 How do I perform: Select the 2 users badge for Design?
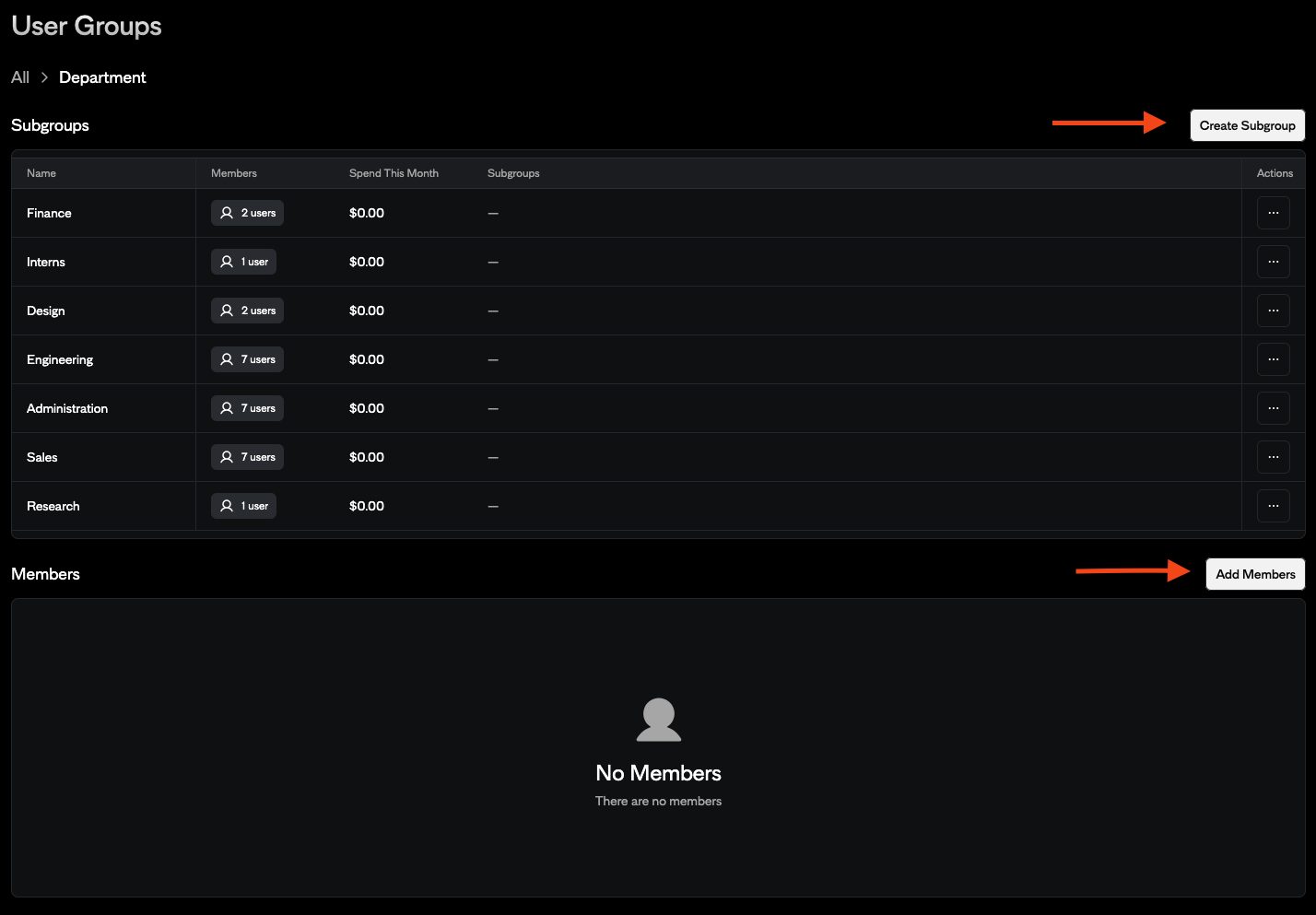(x=247, y=311)
